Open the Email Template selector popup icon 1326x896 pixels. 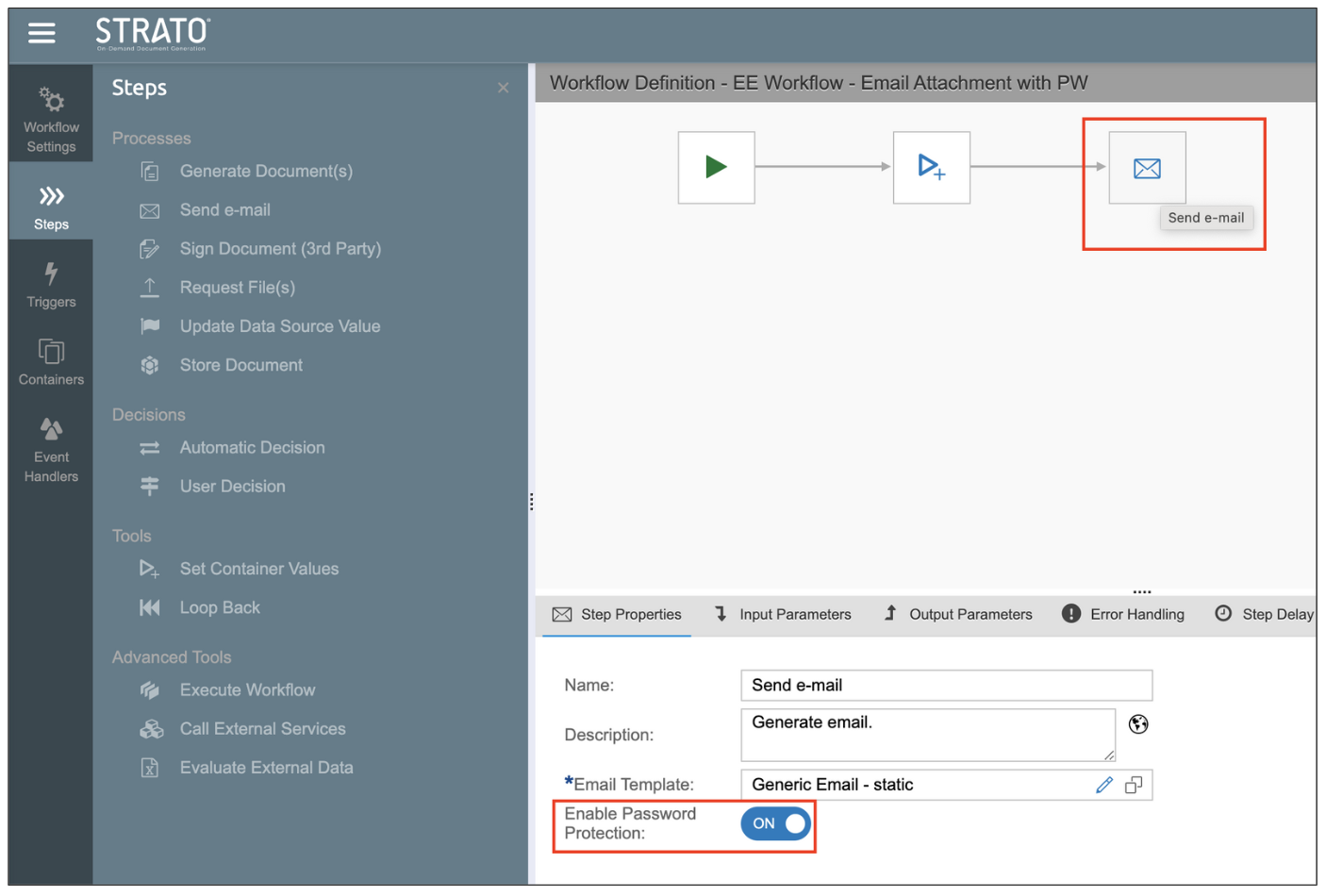1134,785
